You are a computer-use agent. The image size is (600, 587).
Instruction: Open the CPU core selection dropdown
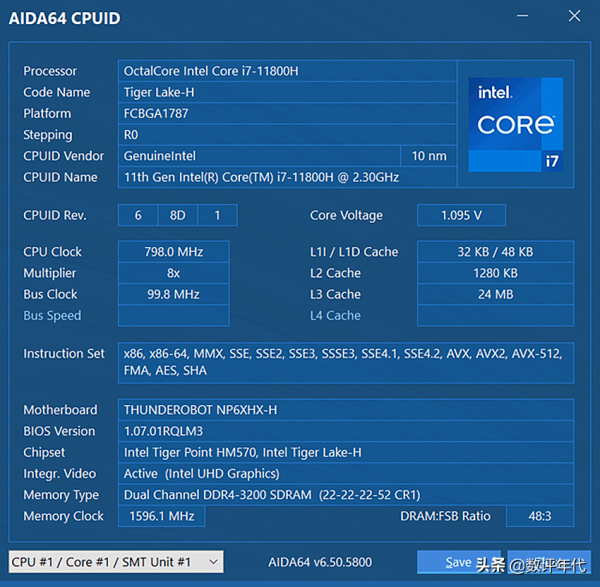coord(116,562)
